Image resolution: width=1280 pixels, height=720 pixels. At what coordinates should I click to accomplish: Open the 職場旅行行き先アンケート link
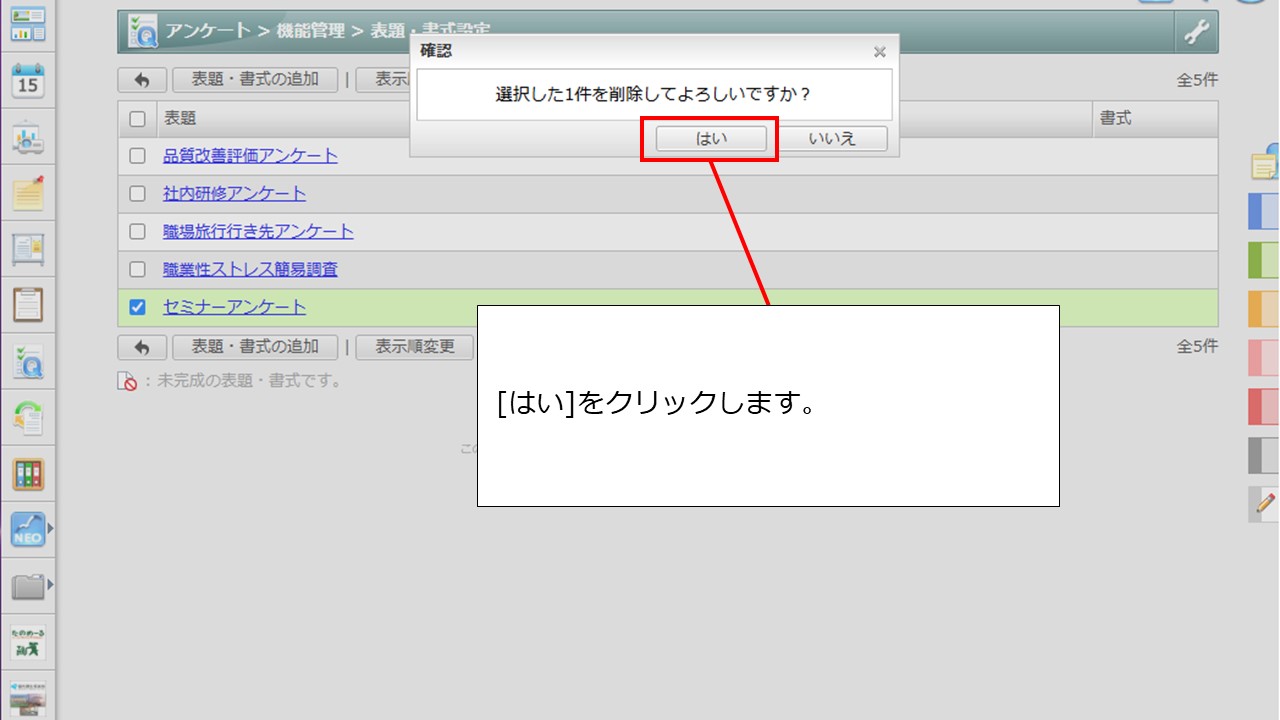click(x=258, y=232)
